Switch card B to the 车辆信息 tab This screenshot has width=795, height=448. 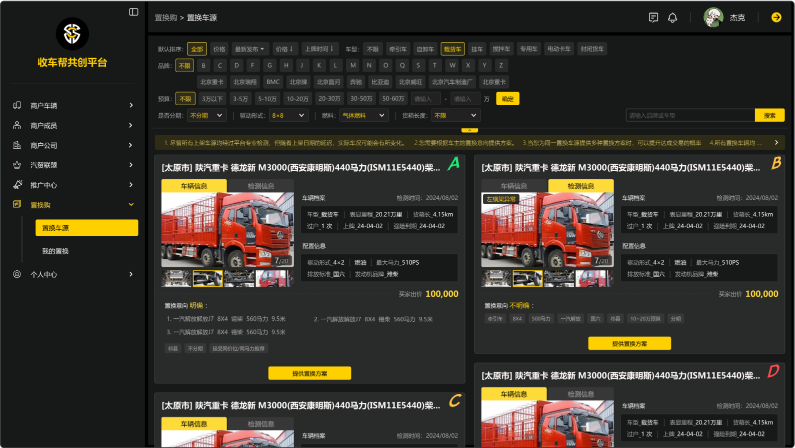[x=514, y=186]
